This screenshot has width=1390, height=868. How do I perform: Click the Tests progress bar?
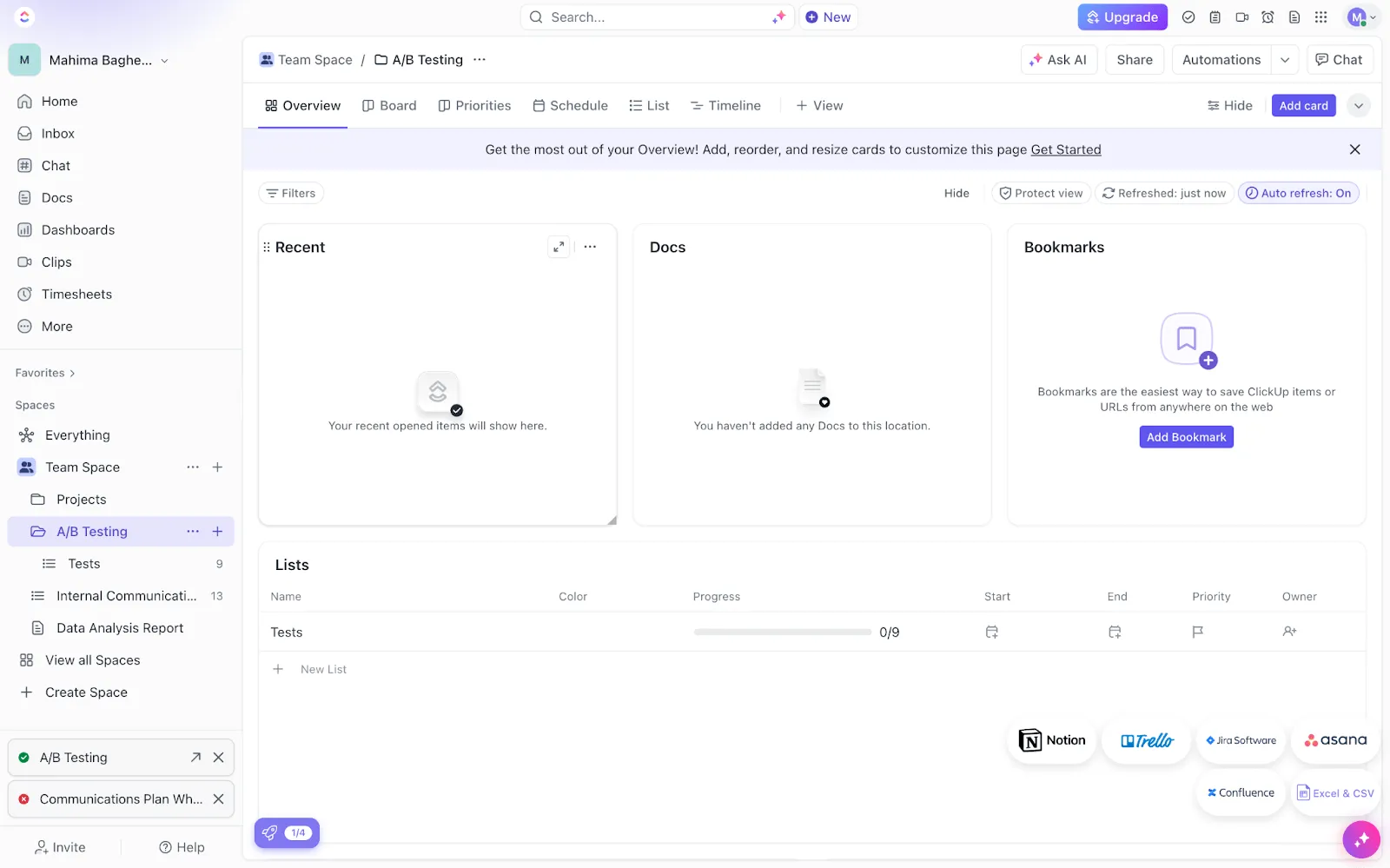point(782,632)
